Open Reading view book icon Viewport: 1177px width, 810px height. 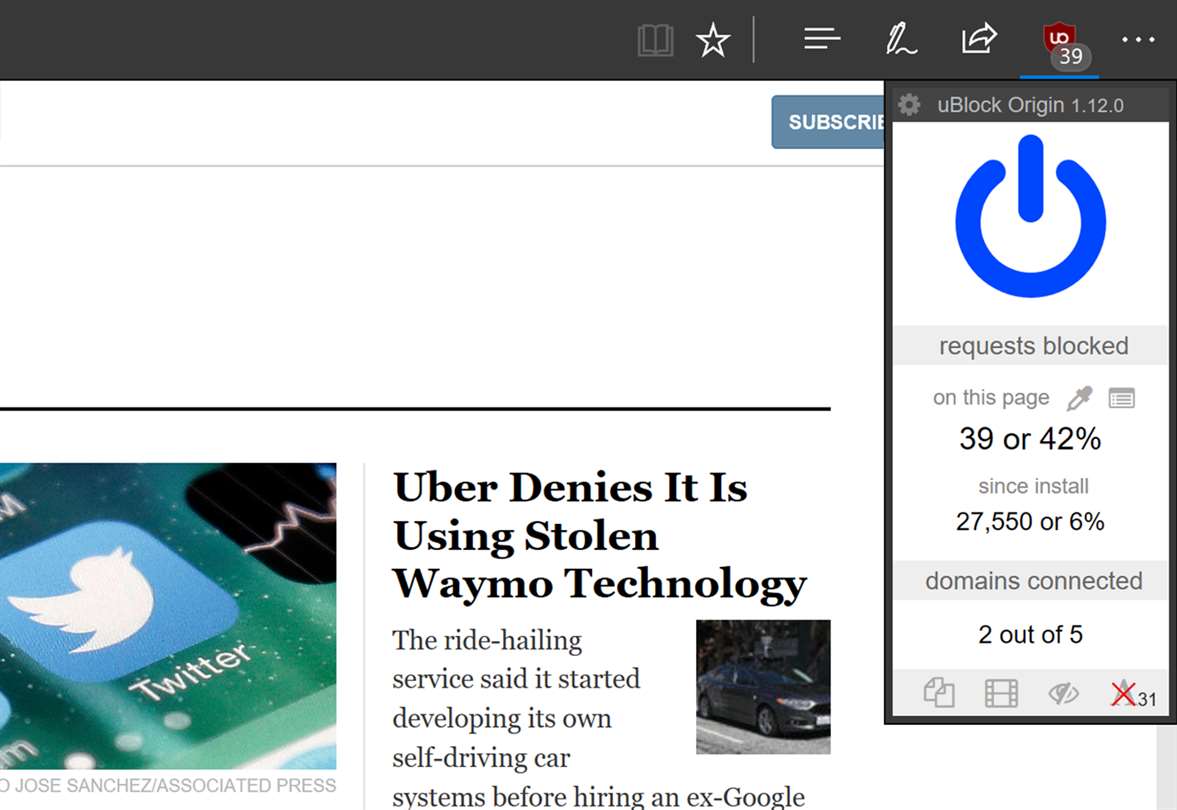coord(655,40)
